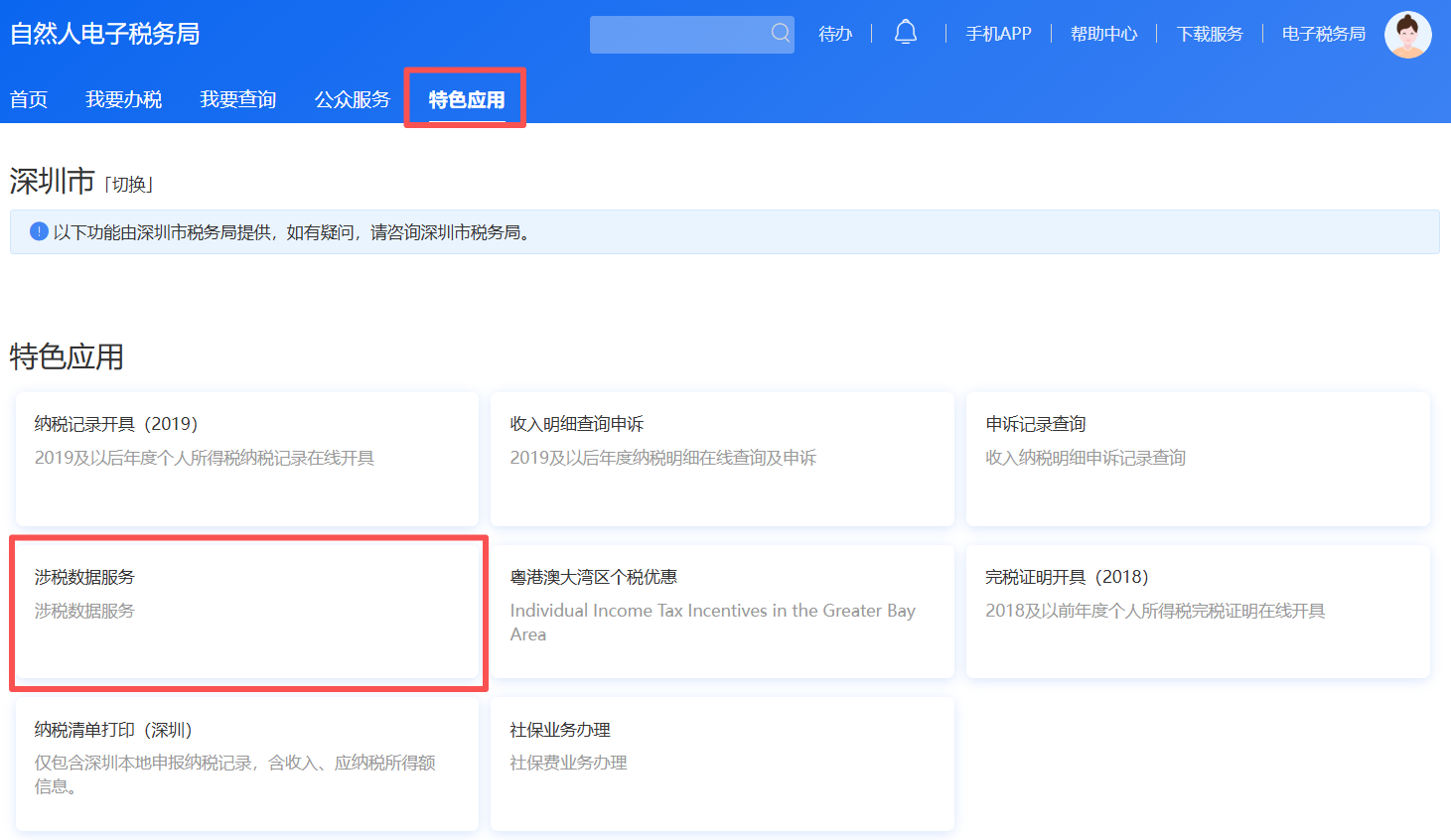Go to 帮助中心 help center
Image resolution: width=1451 pixels, height=840 pixels.
[x=1103, y=34]
